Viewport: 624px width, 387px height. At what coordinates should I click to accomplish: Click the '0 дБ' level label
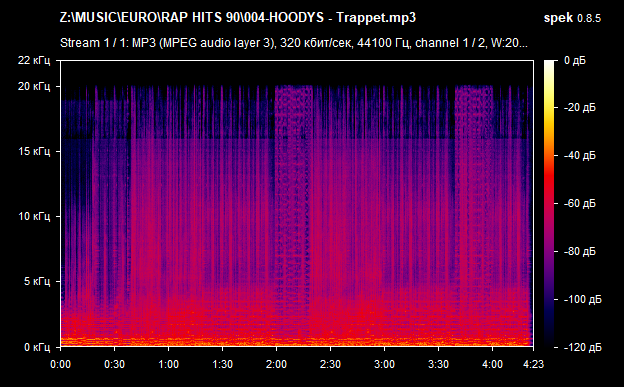tap(575, 61)
